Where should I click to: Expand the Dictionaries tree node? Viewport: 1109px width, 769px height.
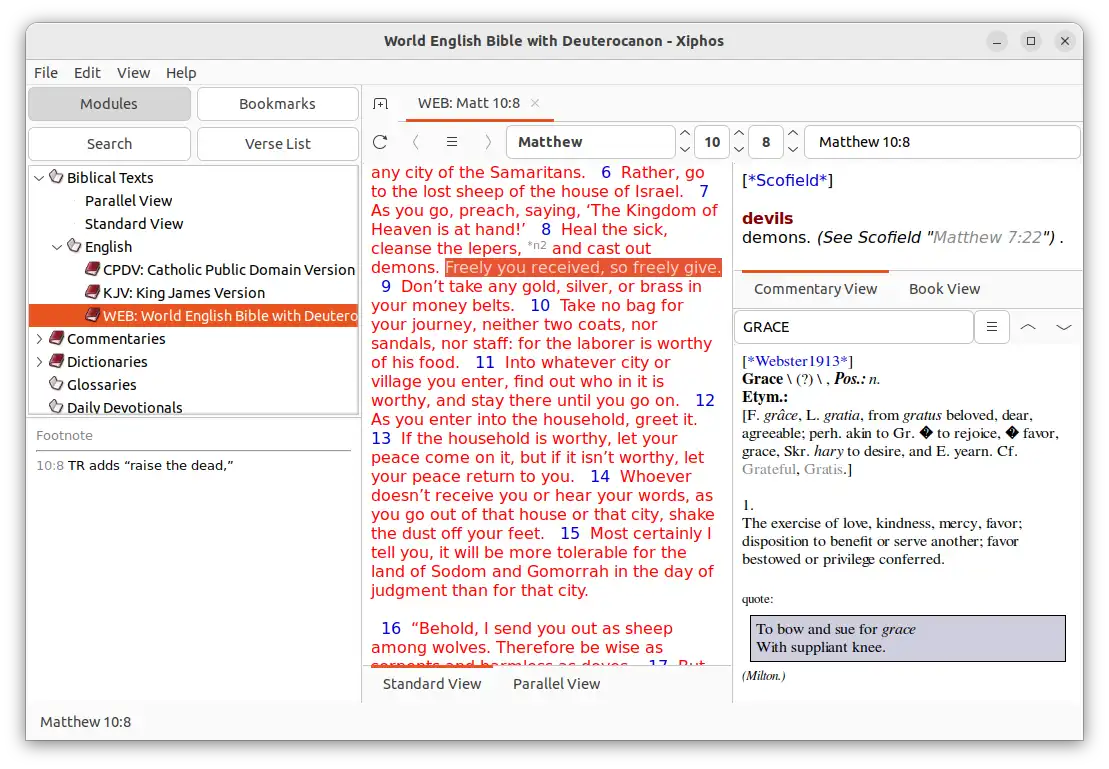tap(40, 362)
